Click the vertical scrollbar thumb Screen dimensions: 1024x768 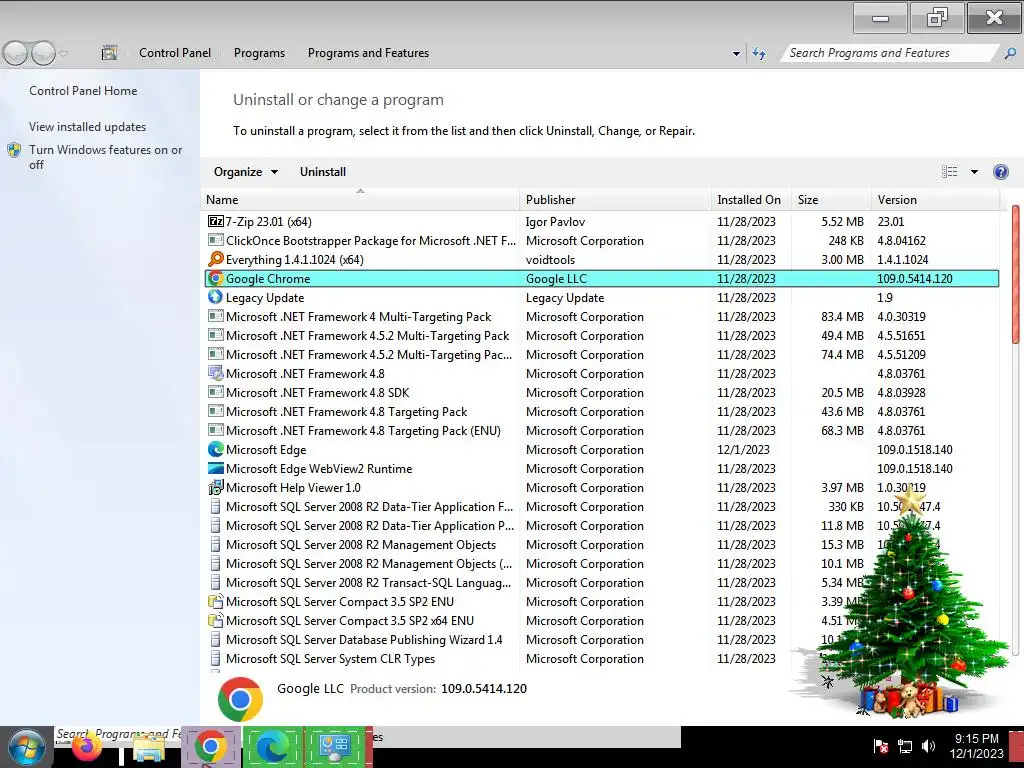point(1016,274)
